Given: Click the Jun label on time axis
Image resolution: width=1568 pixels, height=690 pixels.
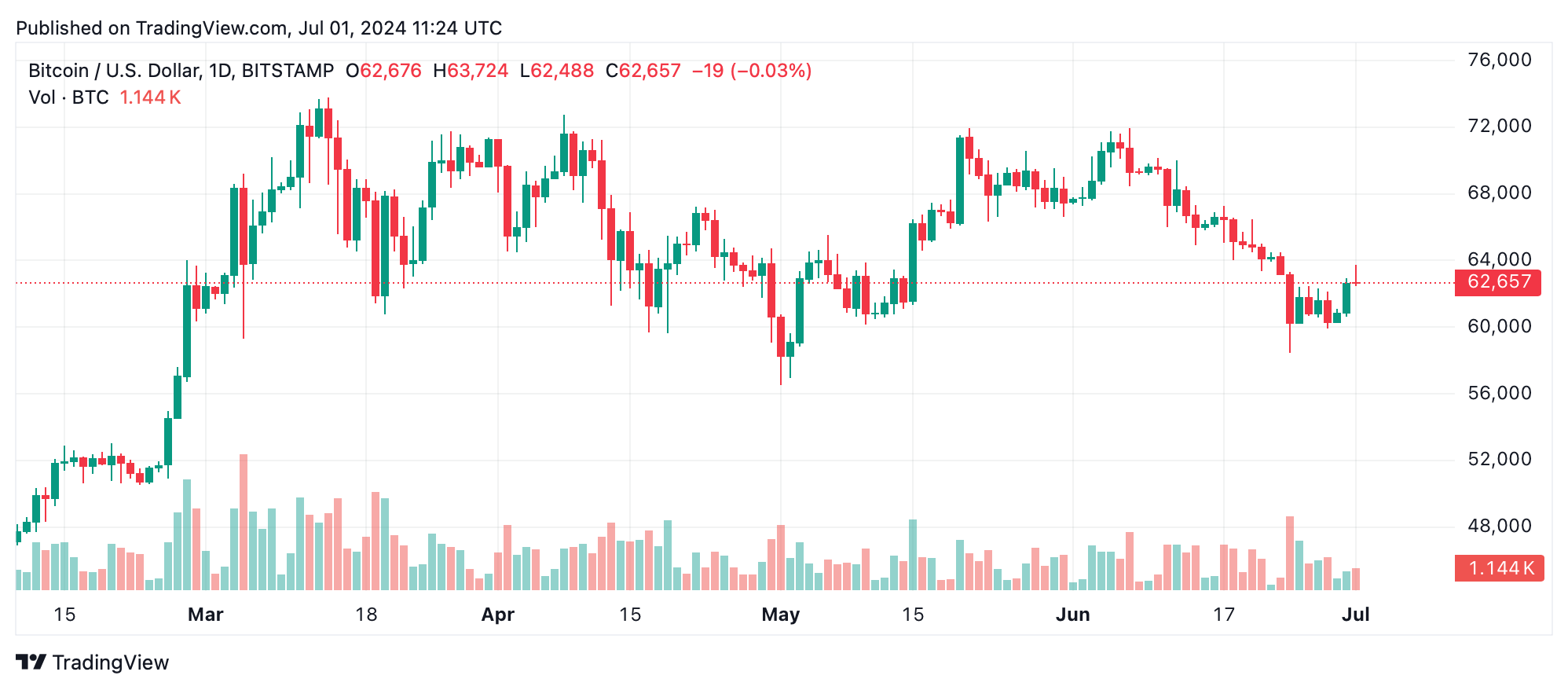Looking at the screenshot, I should 1072,615.
